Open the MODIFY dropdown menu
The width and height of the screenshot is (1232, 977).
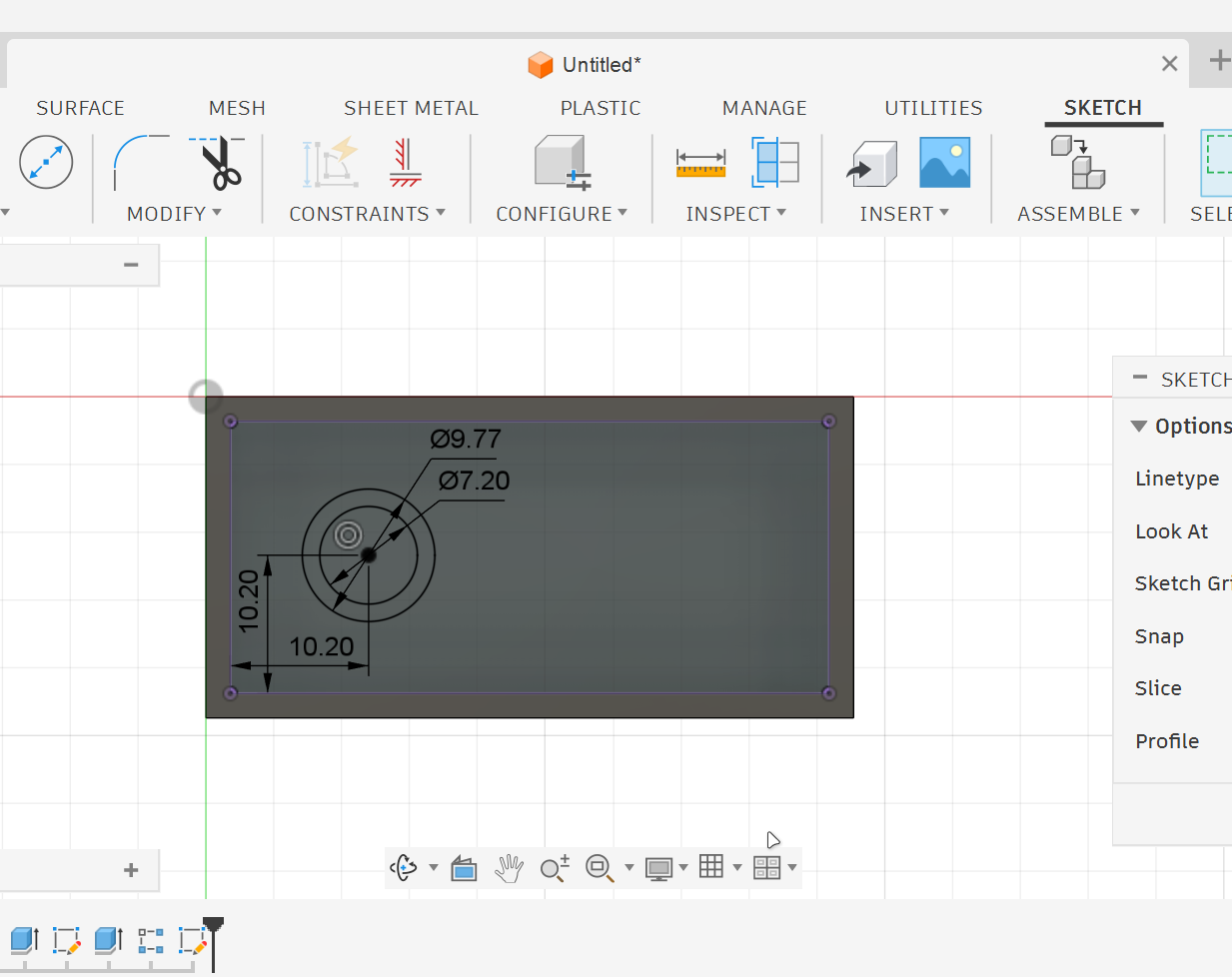(x=174, y=214)
